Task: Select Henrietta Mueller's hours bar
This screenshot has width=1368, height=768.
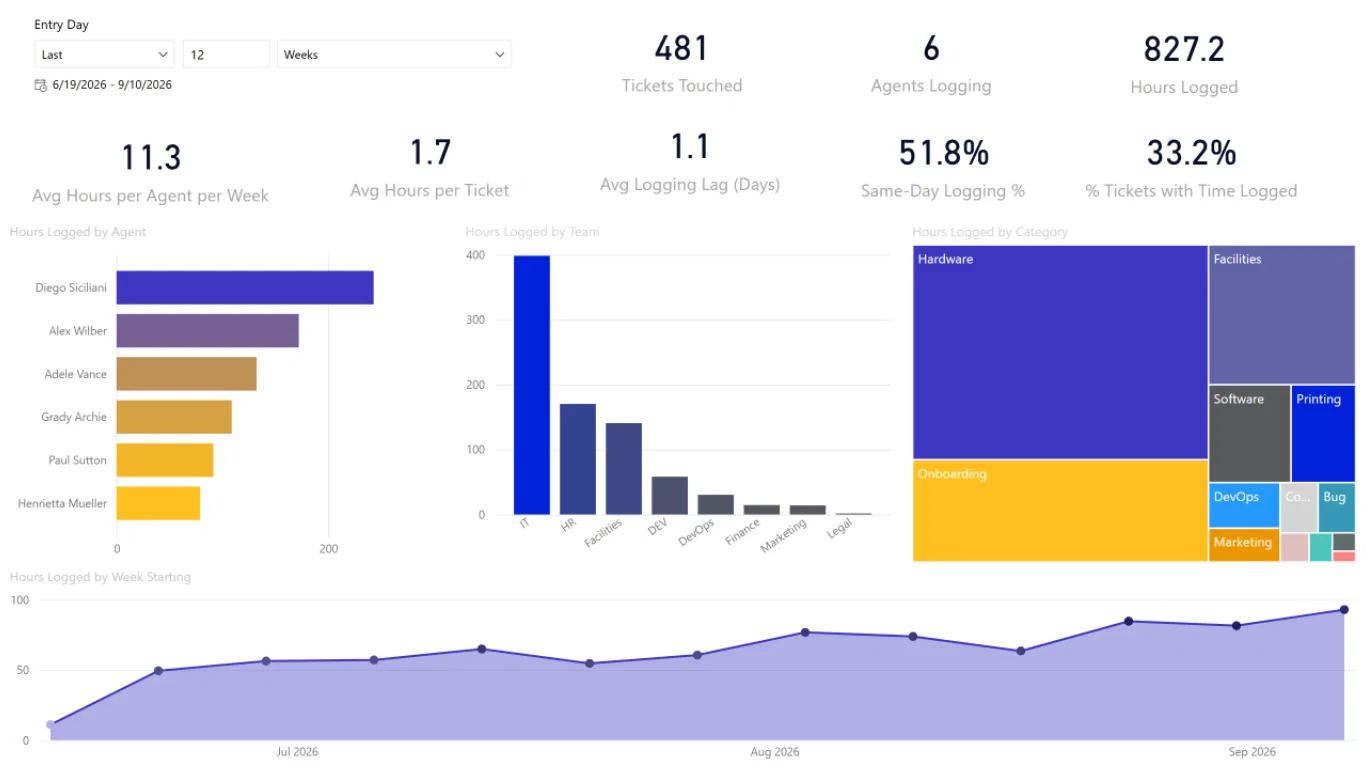Action: [x=158, y=503]
